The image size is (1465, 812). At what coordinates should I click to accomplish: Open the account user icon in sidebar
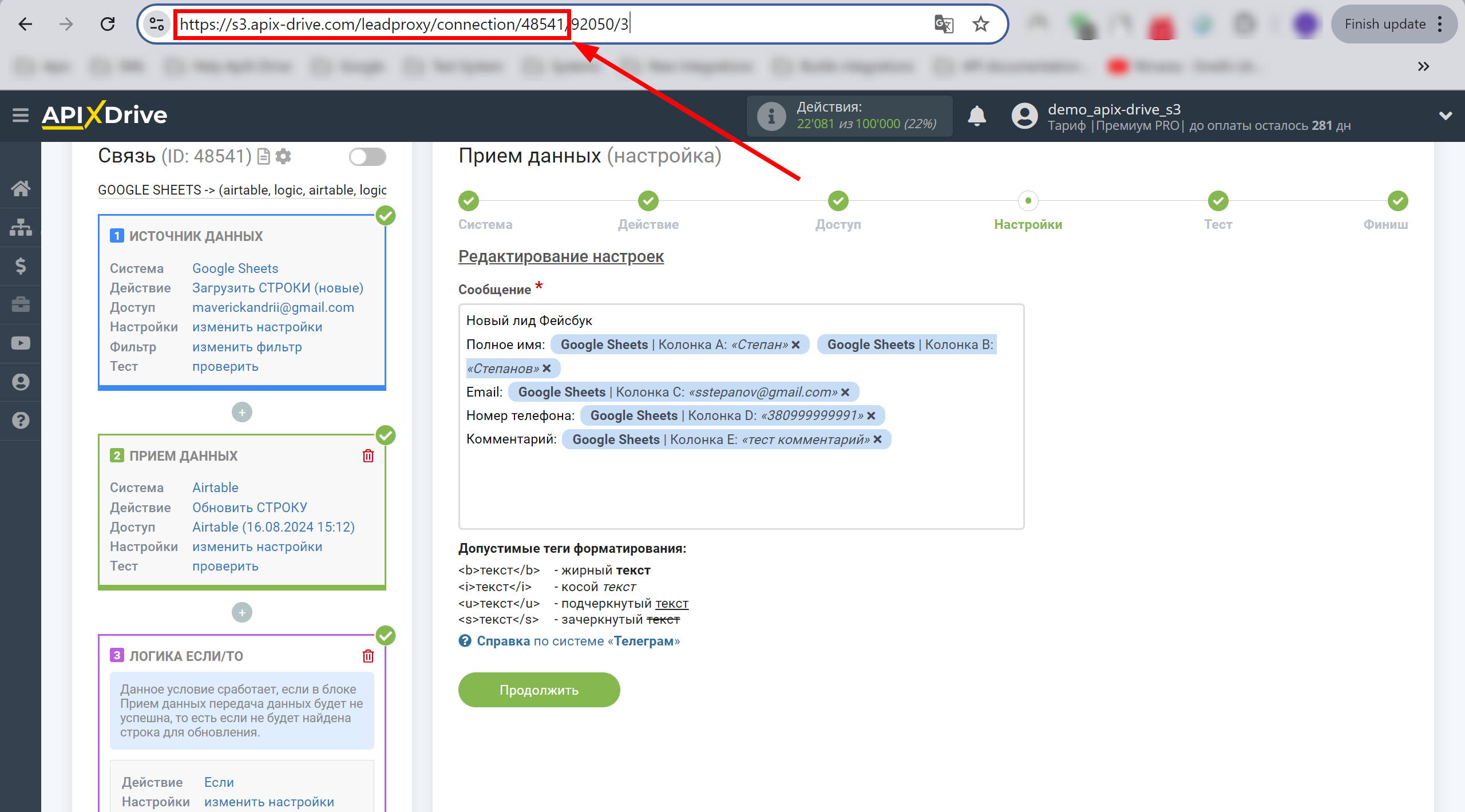tap(21, 382)
